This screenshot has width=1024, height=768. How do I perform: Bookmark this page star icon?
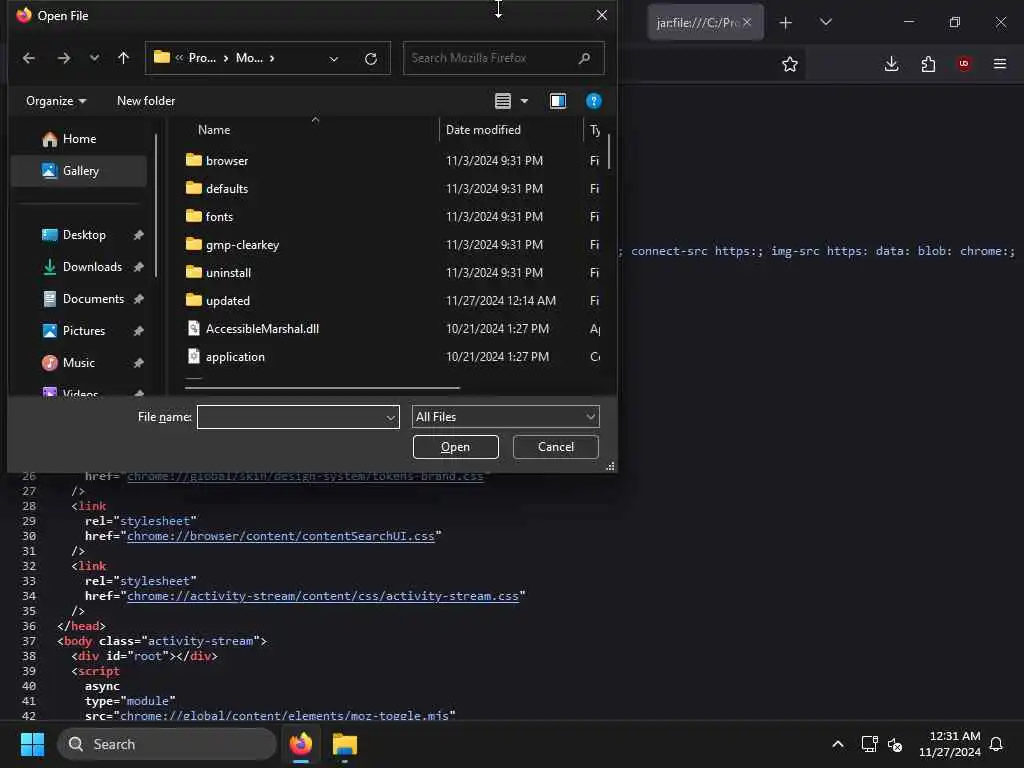(790, 64)
